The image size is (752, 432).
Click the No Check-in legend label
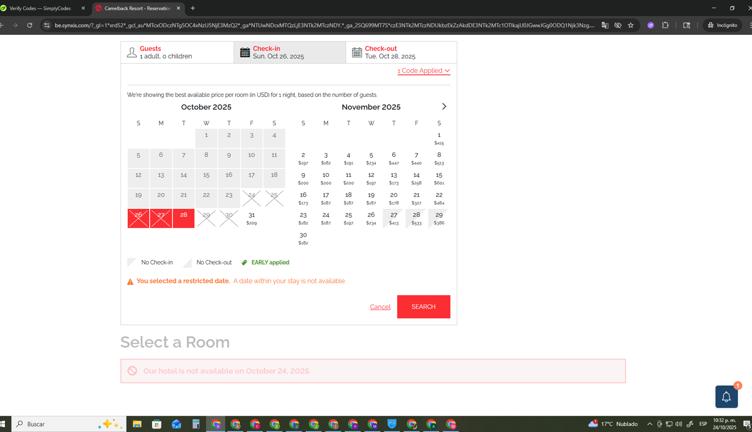pyautogui.click(x=157, y=263)
